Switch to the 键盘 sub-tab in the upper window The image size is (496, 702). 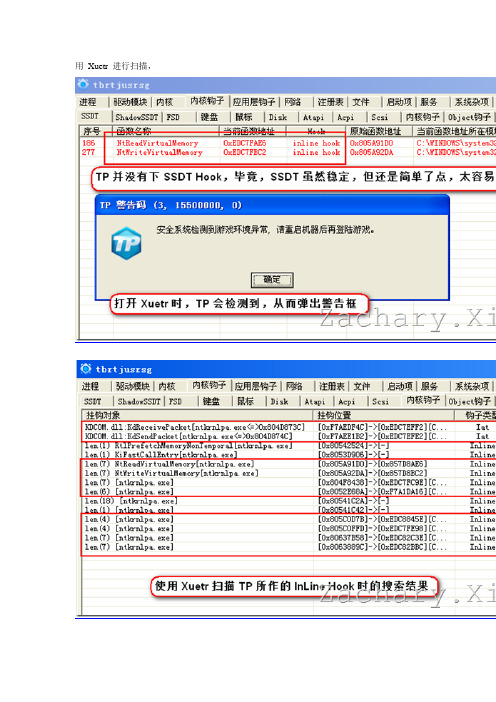point(209,117)
